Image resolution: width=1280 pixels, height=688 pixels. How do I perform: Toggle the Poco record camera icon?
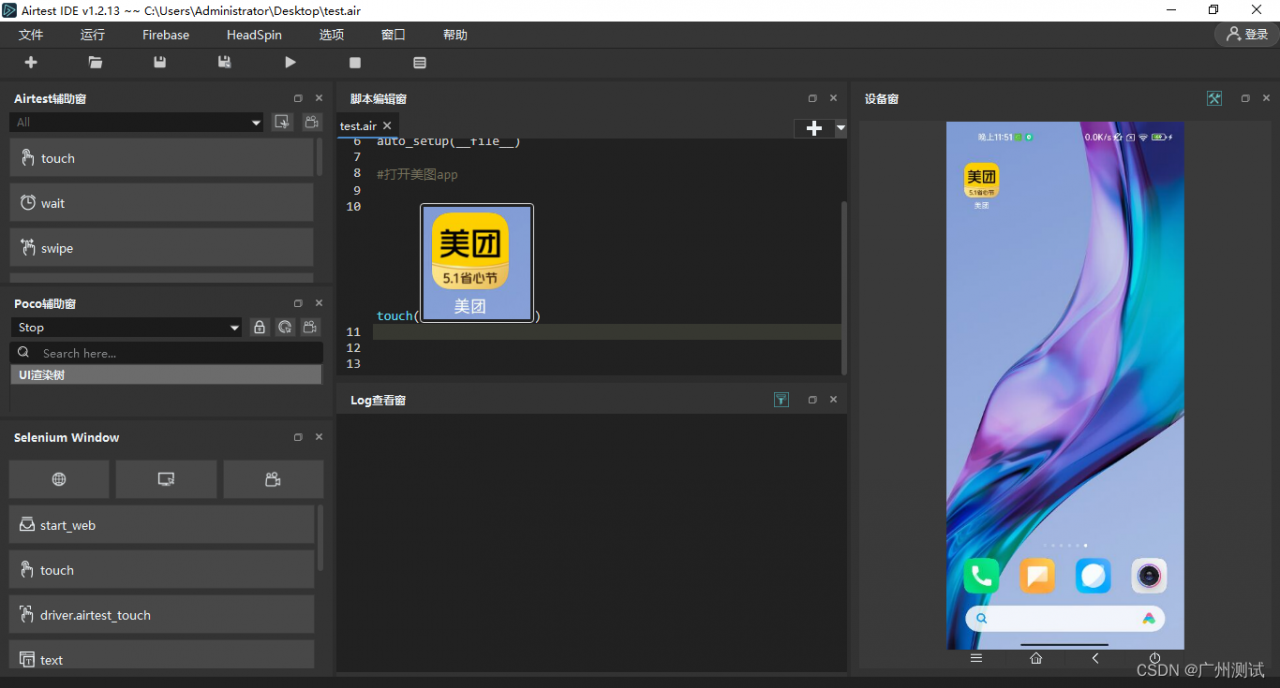click(311, 327)
